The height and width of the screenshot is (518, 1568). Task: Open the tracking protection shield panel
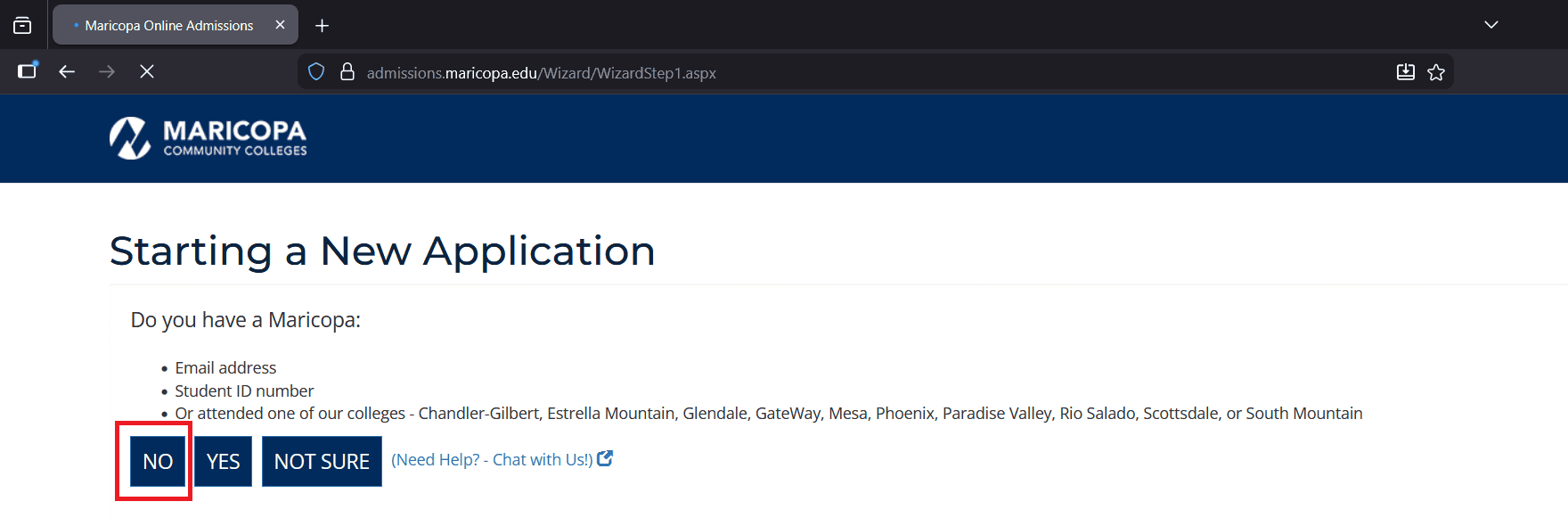click(x=316, y=72)
